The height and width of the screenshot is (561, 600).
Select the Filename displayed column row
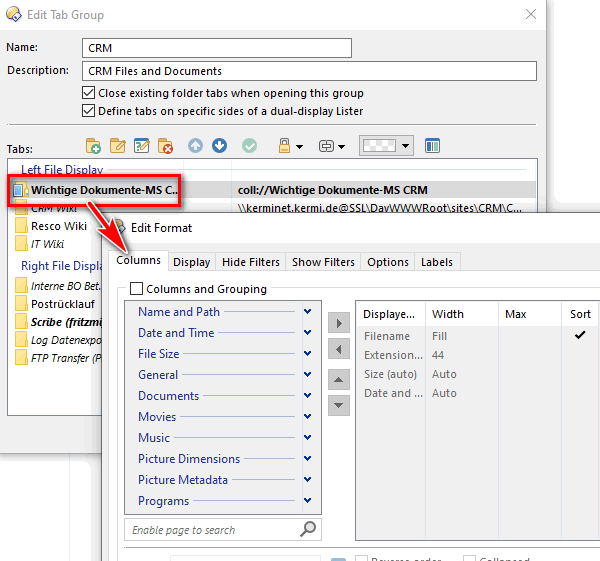click(478, 336)
